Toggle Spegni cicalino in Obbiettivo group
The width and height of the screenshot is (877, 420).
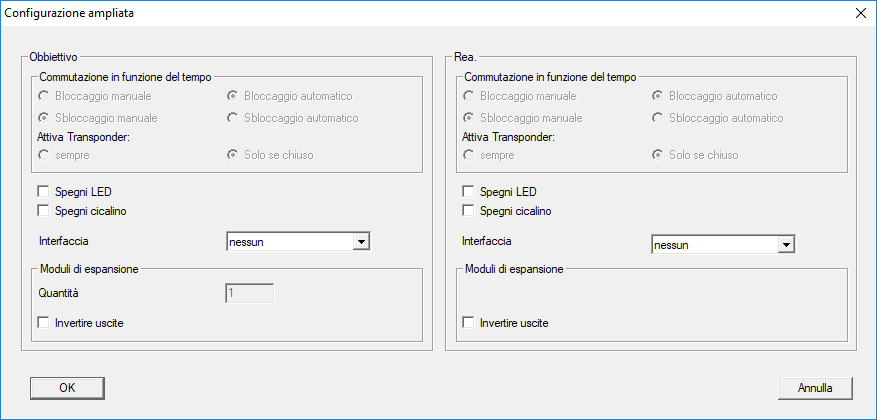point(43,210)
